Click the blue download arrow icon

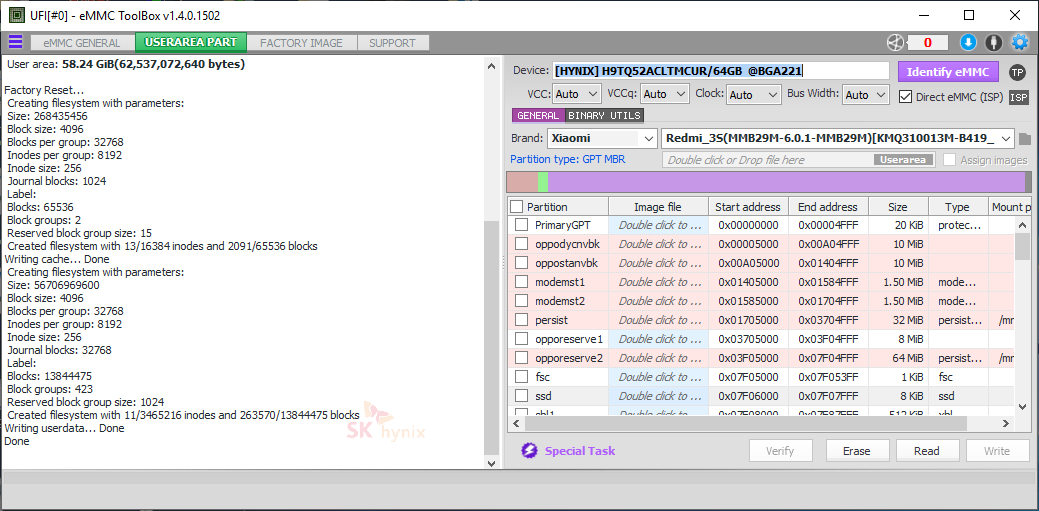tap(967, 42)
